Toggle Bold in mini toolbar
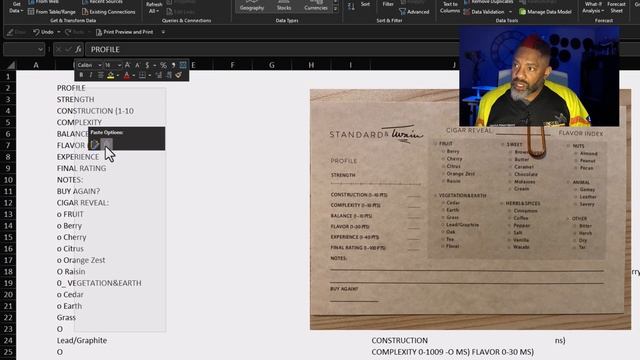Viewport: 640px width, 360px height. [81, 75]
